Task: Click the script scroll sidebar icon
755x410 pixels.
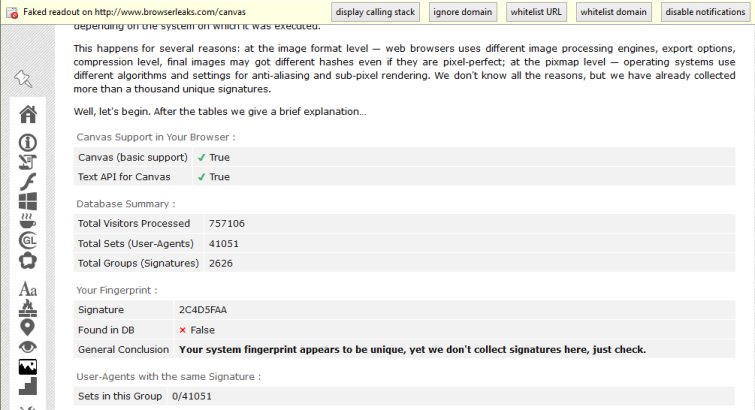Action: 27,162
